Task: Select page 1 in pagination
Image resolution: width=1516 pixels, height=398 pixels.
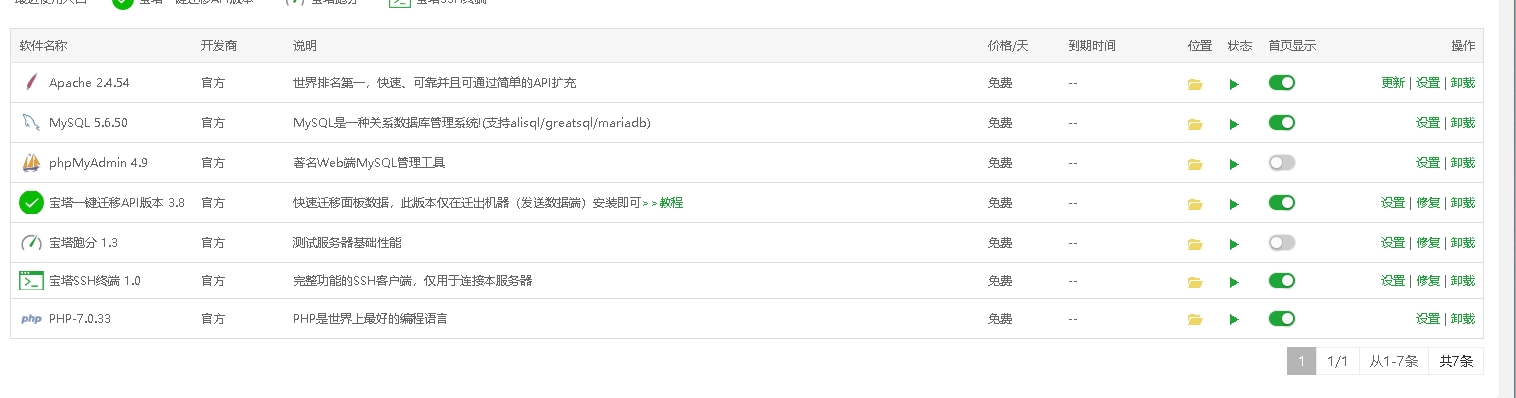Action: [1301, 361]
